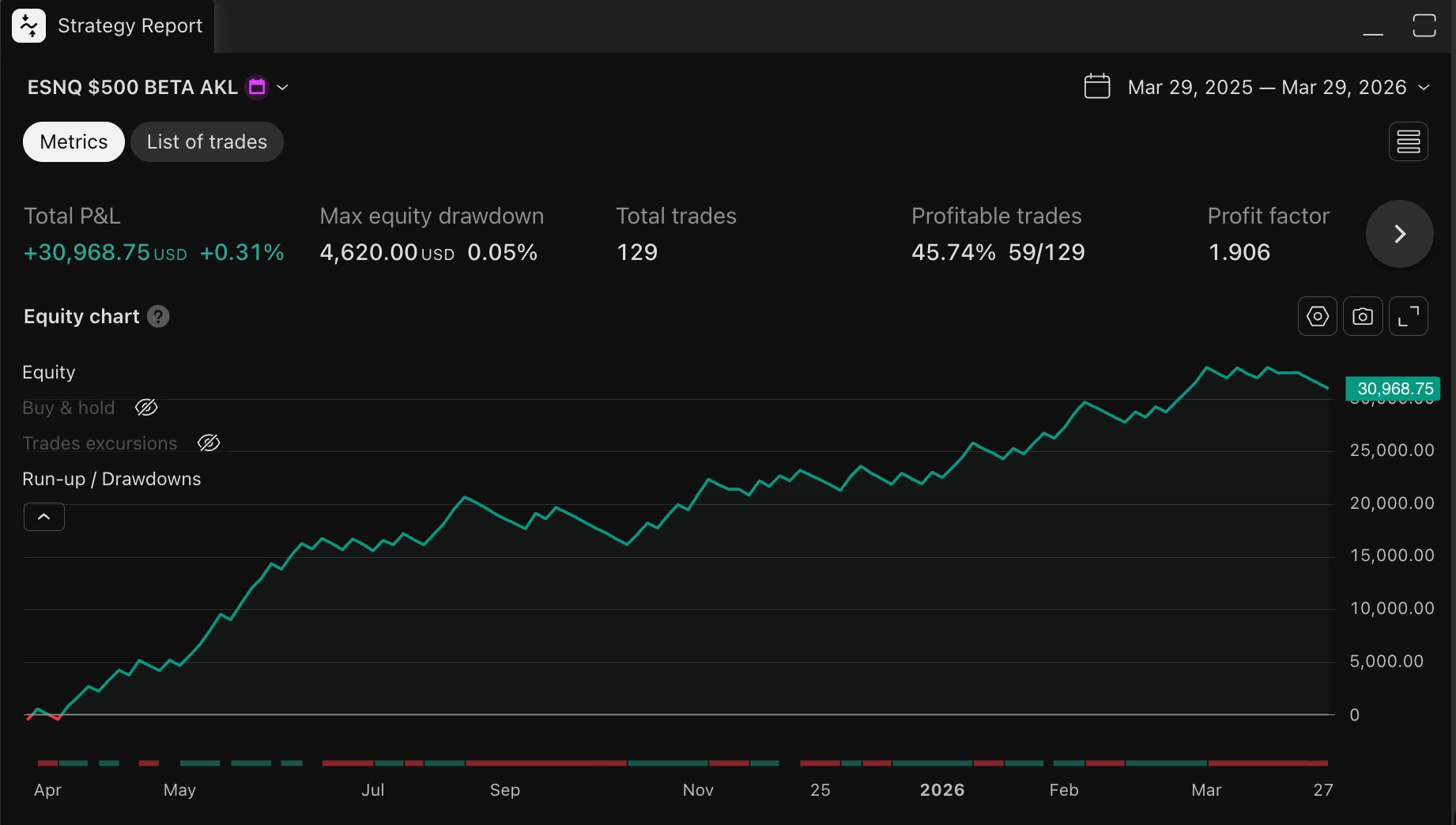Viewport: 1456px width, 825px height.
Task: Open the equity chart settings
Action: point(1317,316)
